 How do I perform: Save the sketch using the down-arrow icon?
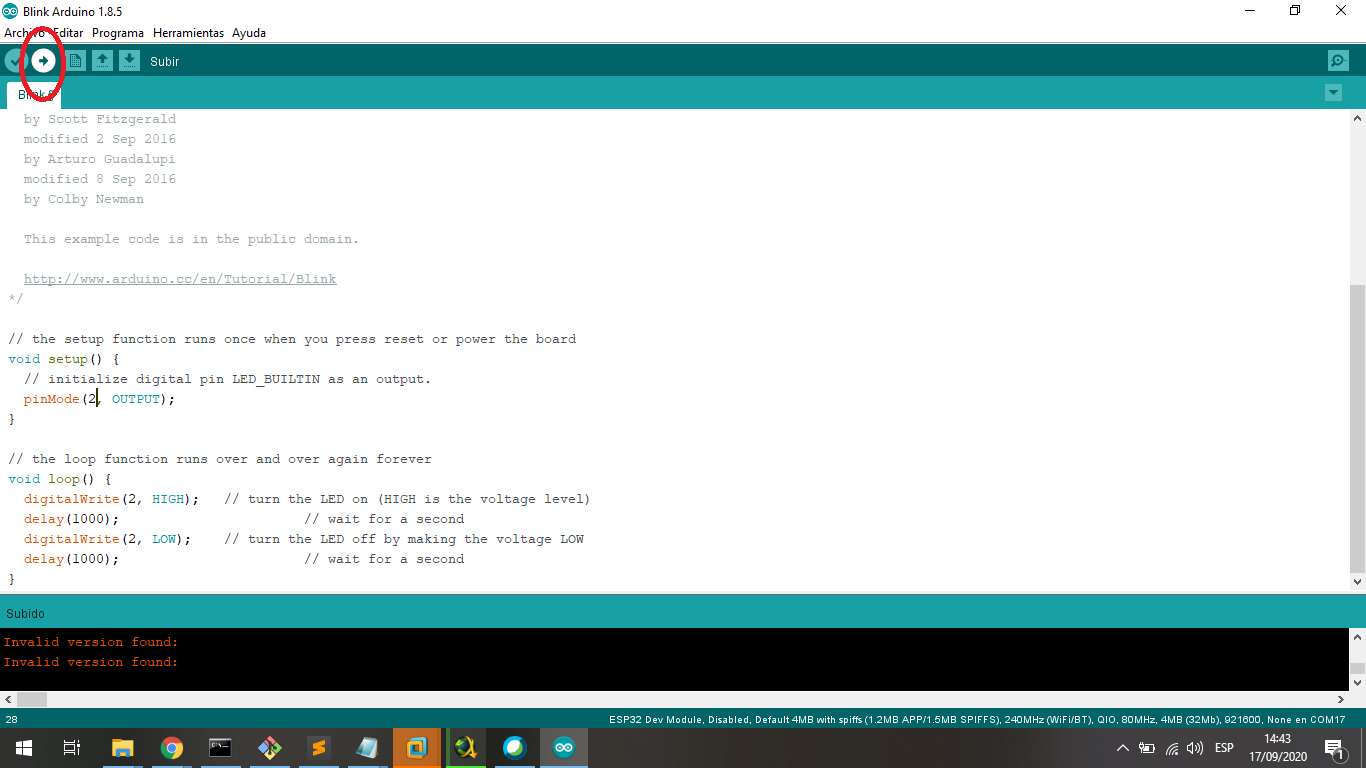tap(129, 61)
